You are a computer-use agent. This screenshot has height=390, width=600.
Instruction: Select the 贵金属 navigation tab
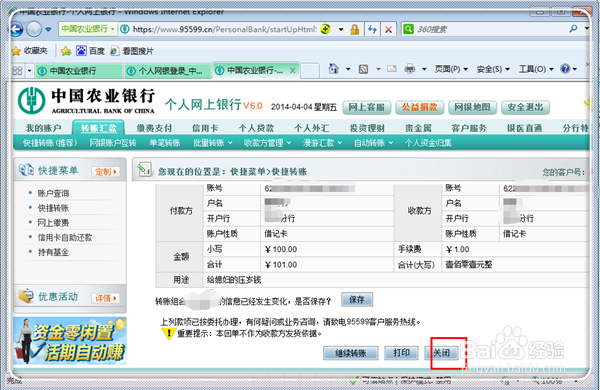418,128
